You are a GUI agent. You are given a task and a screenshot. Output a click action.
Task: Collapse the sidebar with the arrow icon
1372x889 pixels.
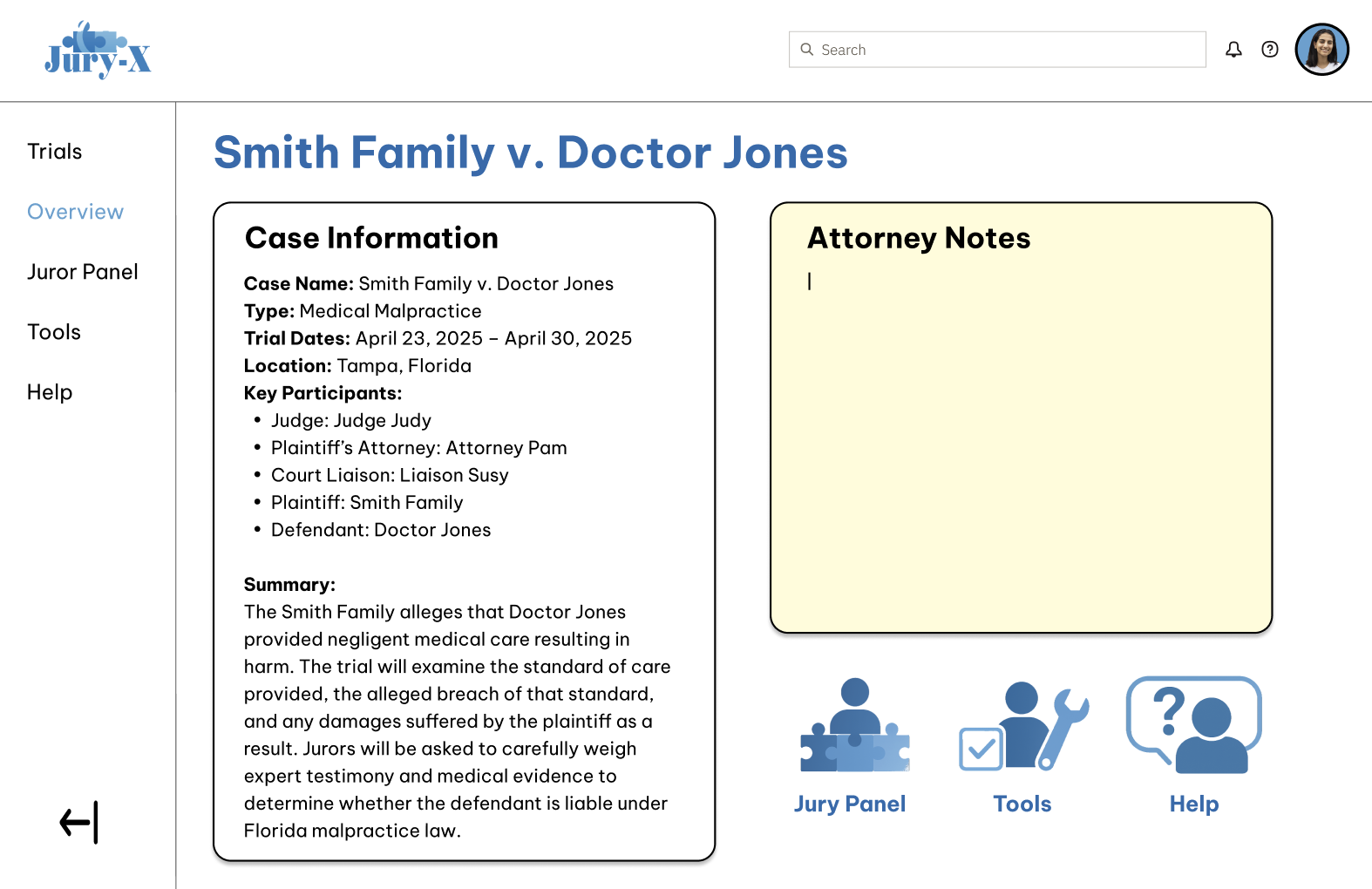pos(78,822)
